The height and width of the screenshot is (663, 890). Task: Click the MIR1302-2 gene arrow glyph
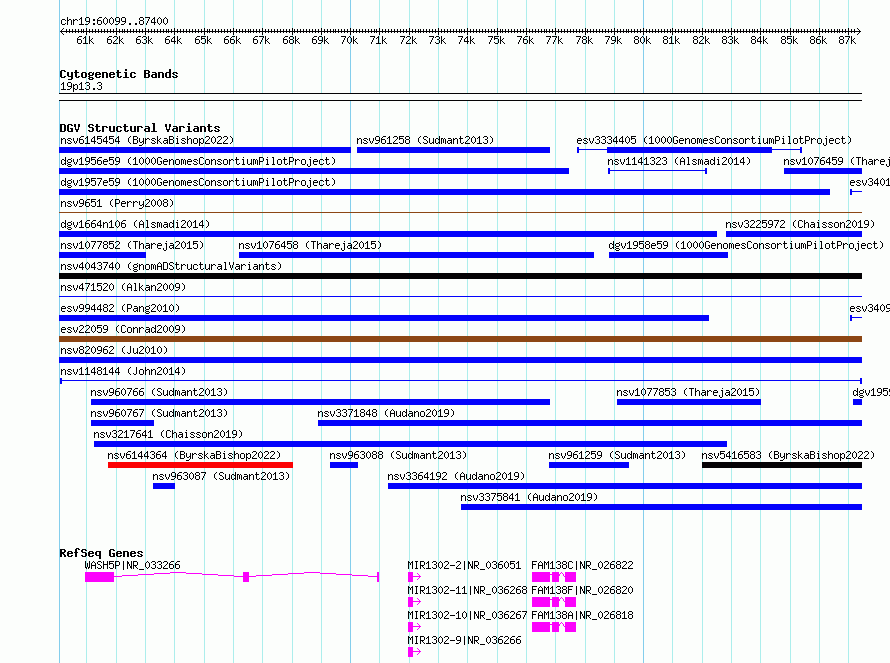point(414,577)
